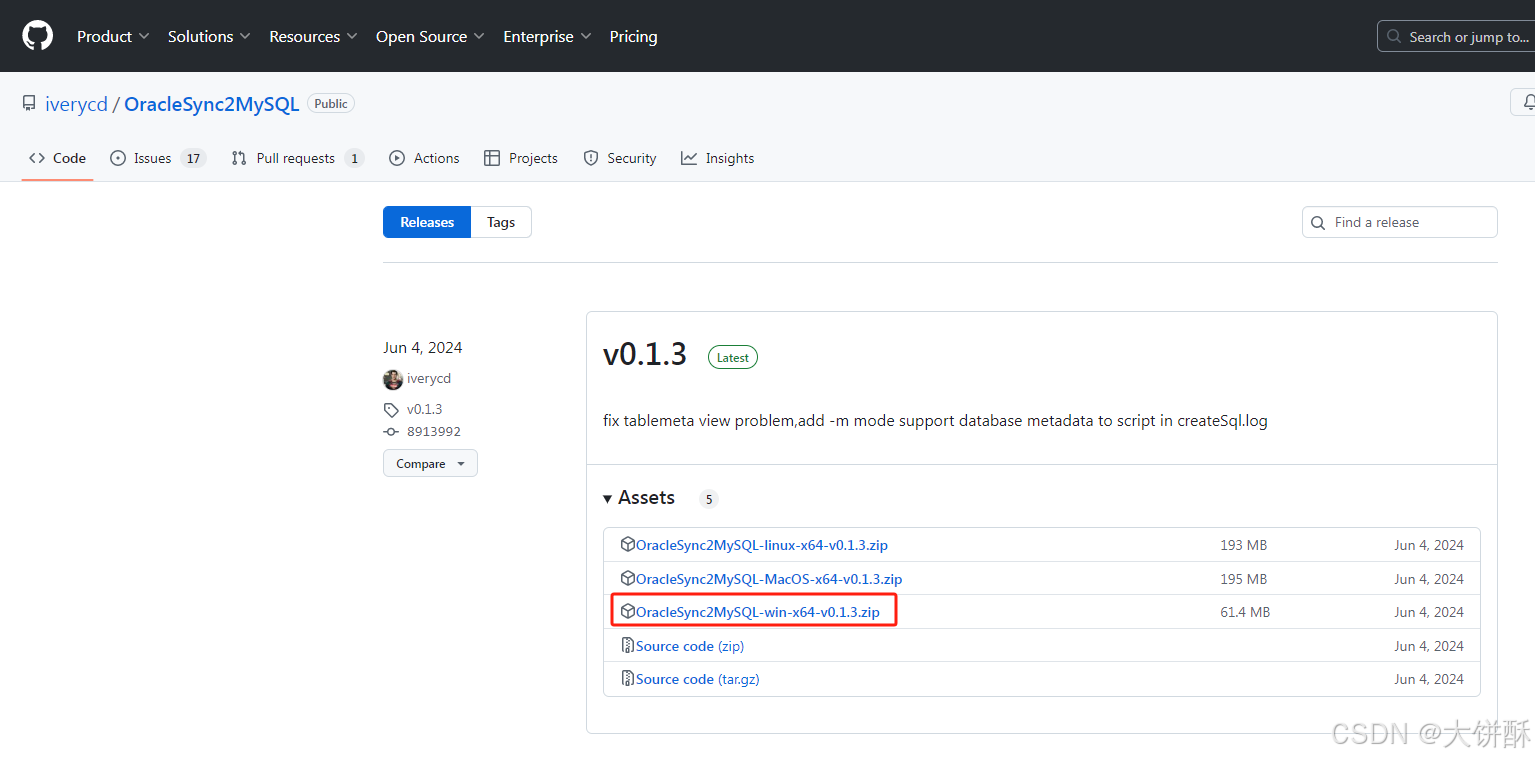This screenshot has width=1535, height=760.
Task: Open commit 8913992 link
Action: coord(434,432)
